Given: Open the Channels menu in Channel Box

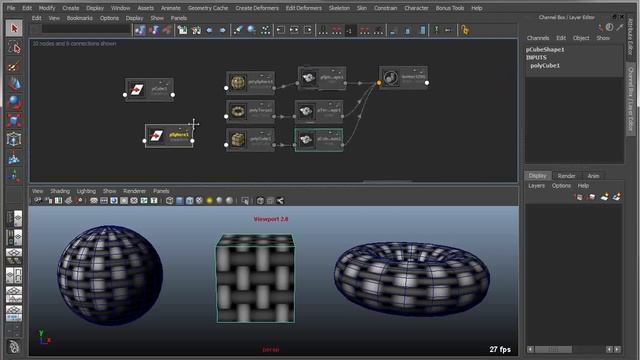Looking at the screenshot, I should [x=538, y=38].
